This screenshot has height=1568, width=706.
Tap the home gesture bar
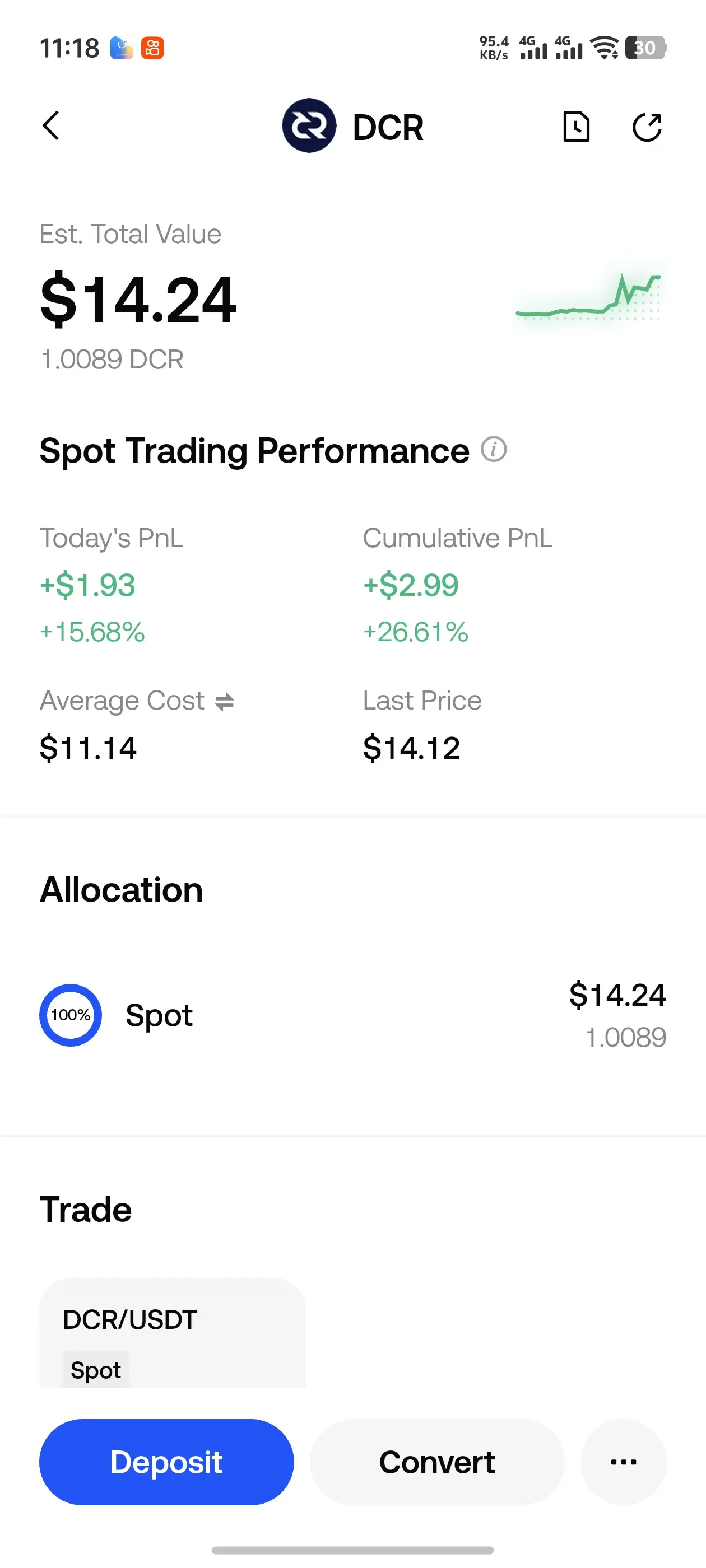tap(352, 1550)
